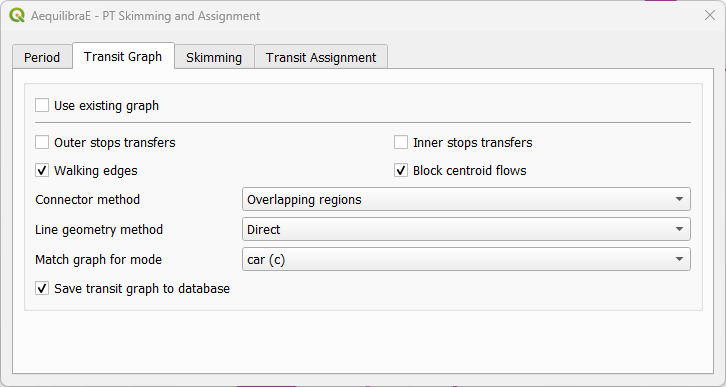Expand the Line geometry method combo box
Viewport: 726px width, 387px height.
point(466,229)
